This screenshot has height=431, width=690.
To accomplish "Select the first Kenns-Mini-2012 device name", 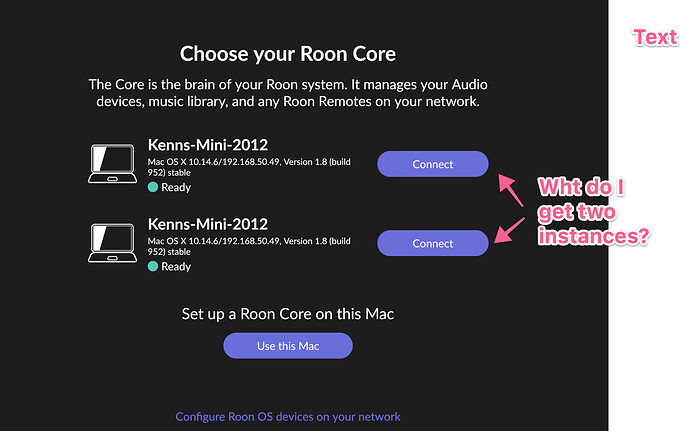I will coord(208,145).
